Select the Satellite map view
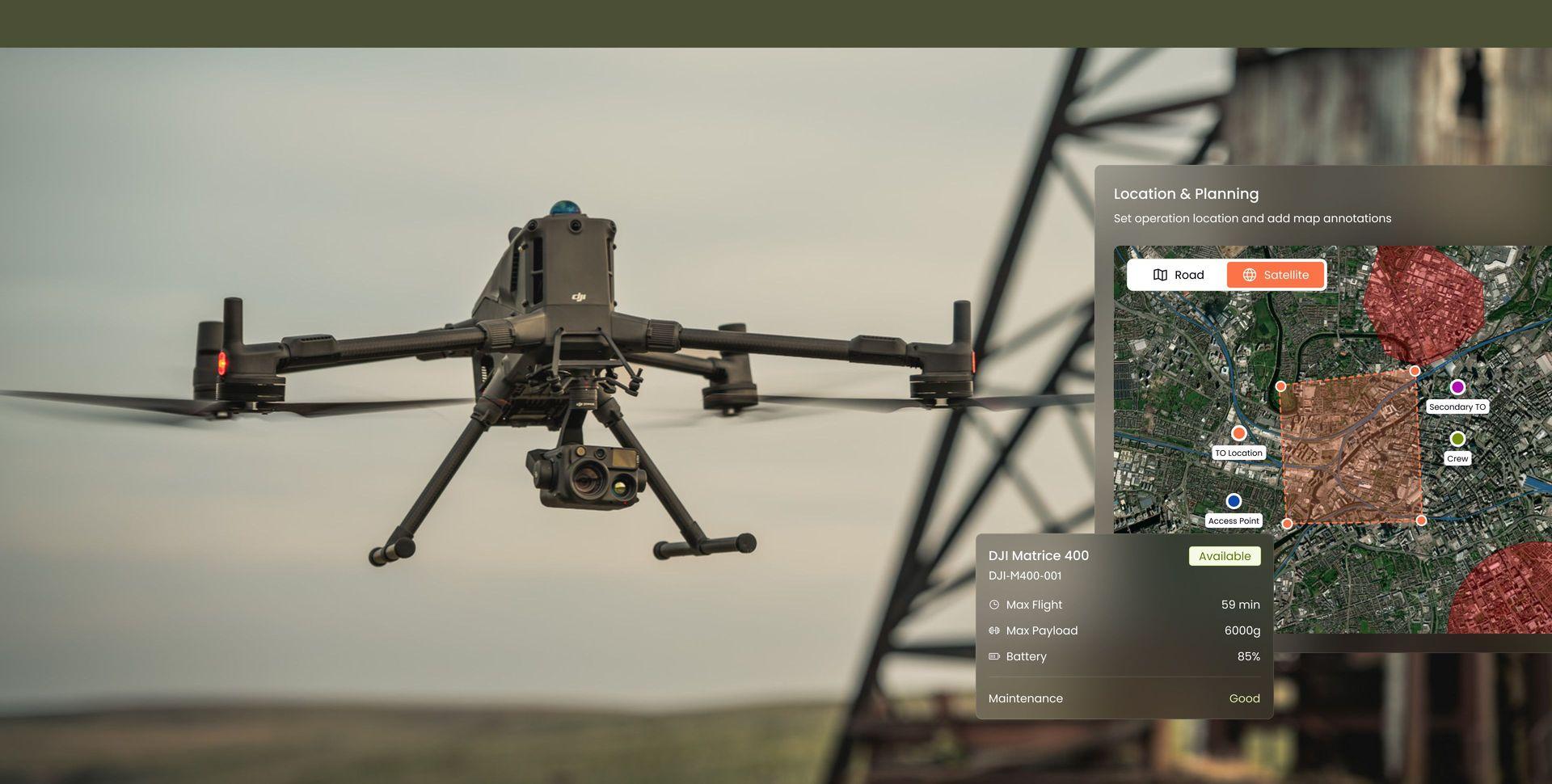 point(1276,275)
